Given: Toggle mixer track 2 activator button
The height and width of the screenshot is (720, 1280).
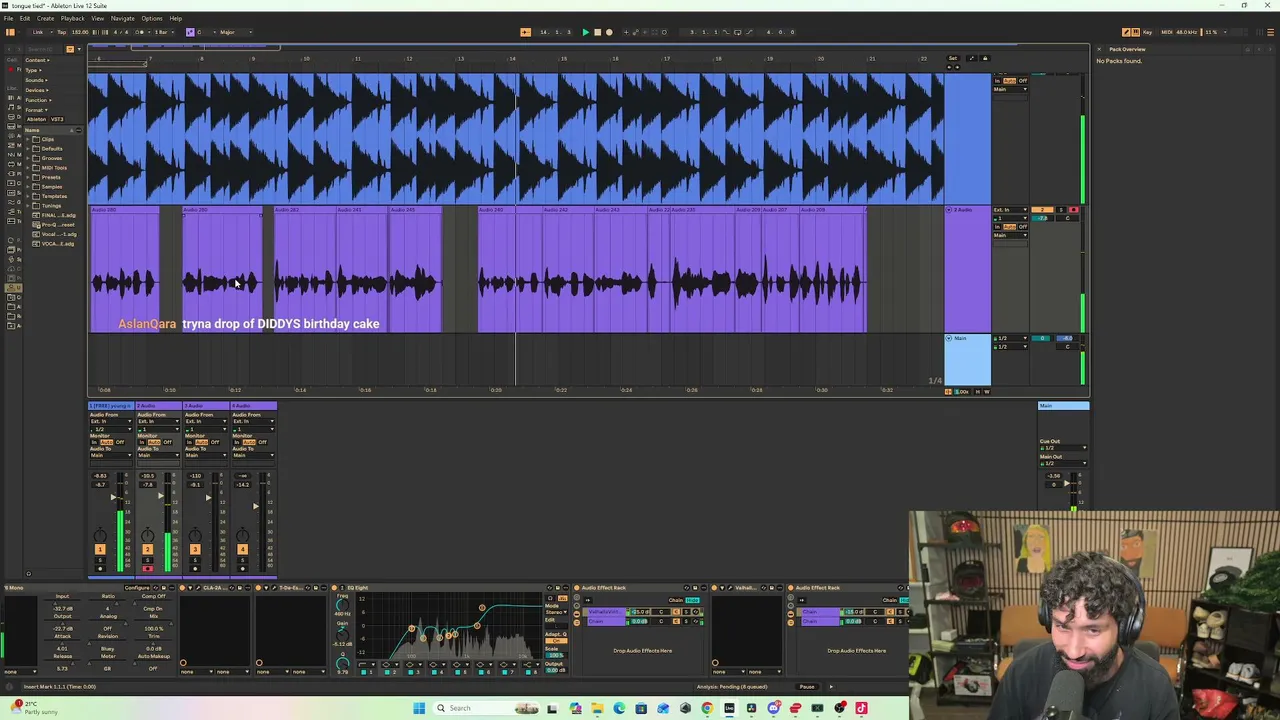Looking at the screenshot, I should coord(147,549).
